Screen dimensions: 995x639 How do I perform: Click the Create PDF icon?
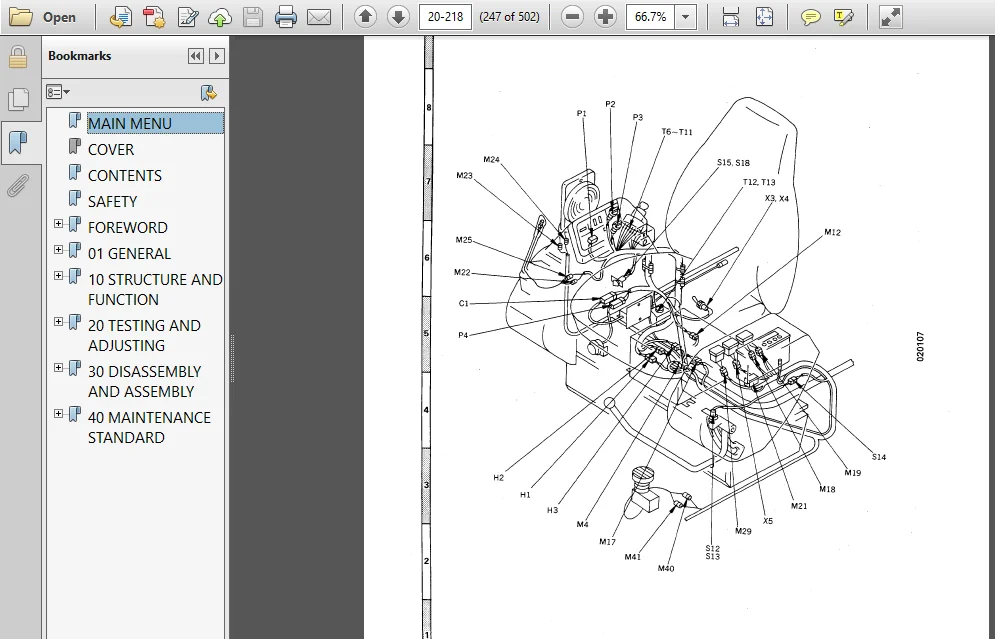pos(154,17)
